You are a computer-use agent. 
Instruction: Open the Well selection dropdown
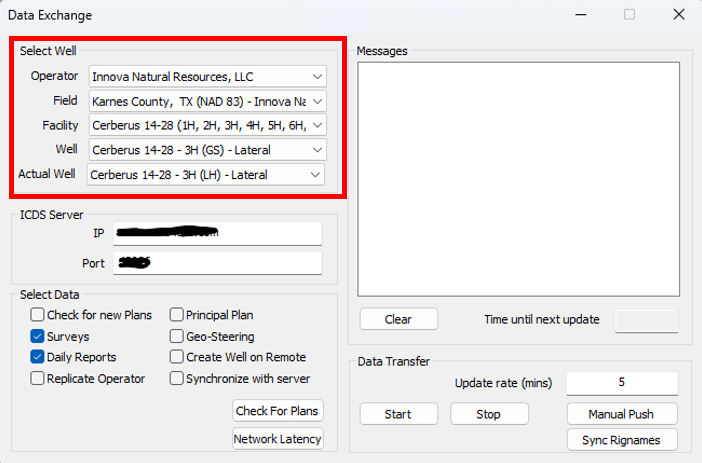pos(317,150)
